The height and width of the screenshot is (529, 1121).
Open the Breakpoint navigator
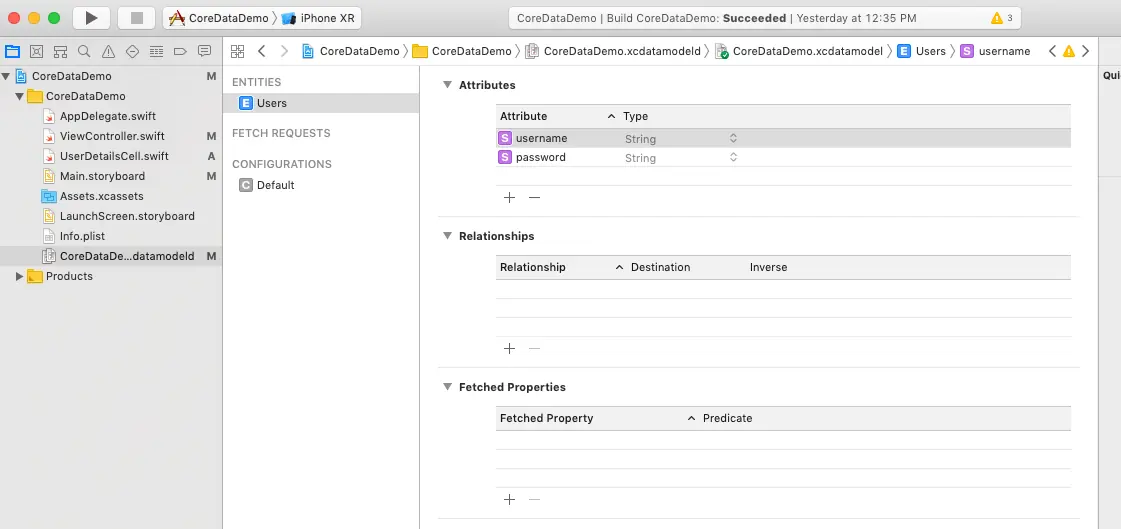pyautogui.click(x=180, y=51)
